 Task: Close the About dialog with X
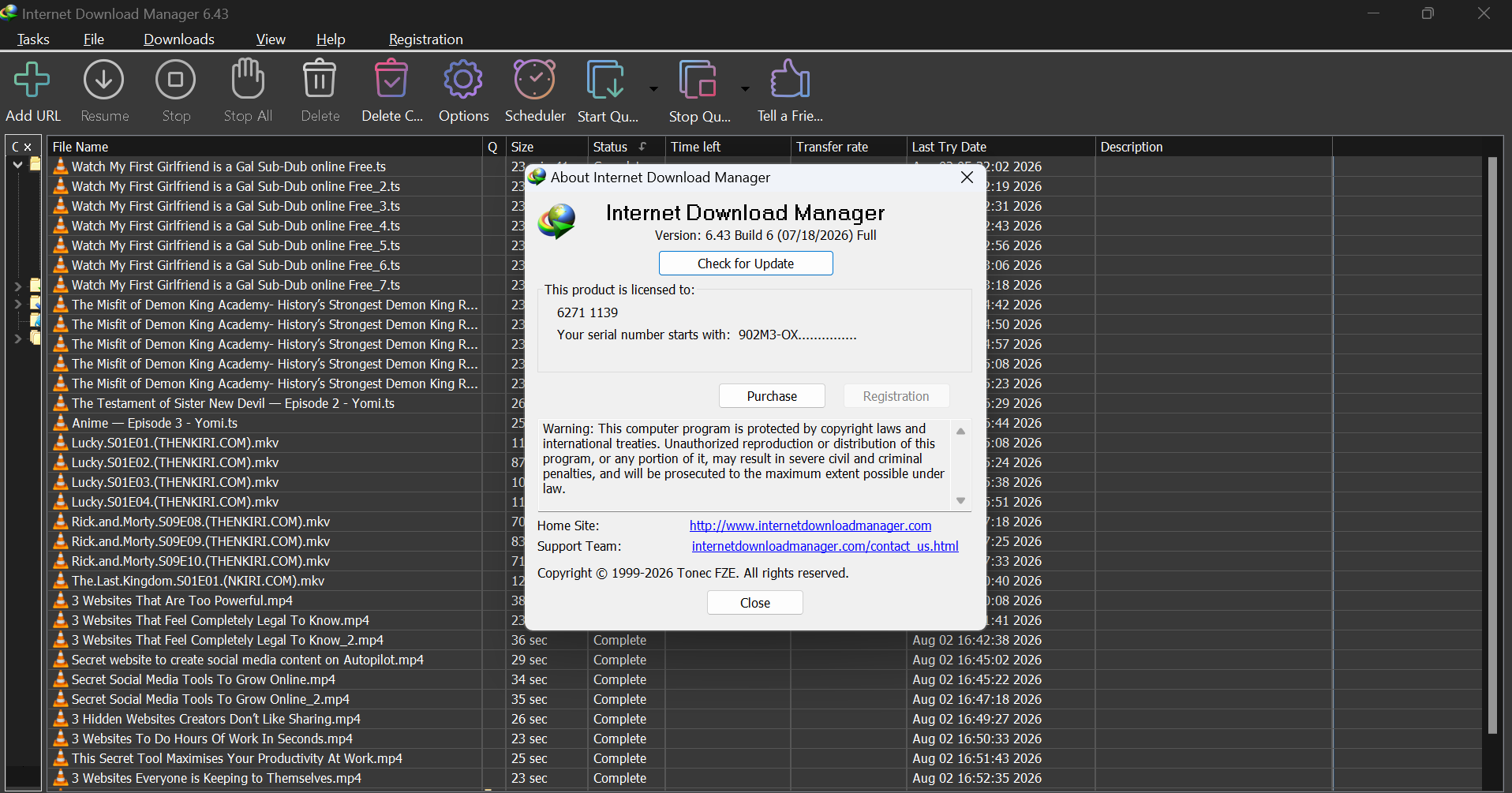967,178
